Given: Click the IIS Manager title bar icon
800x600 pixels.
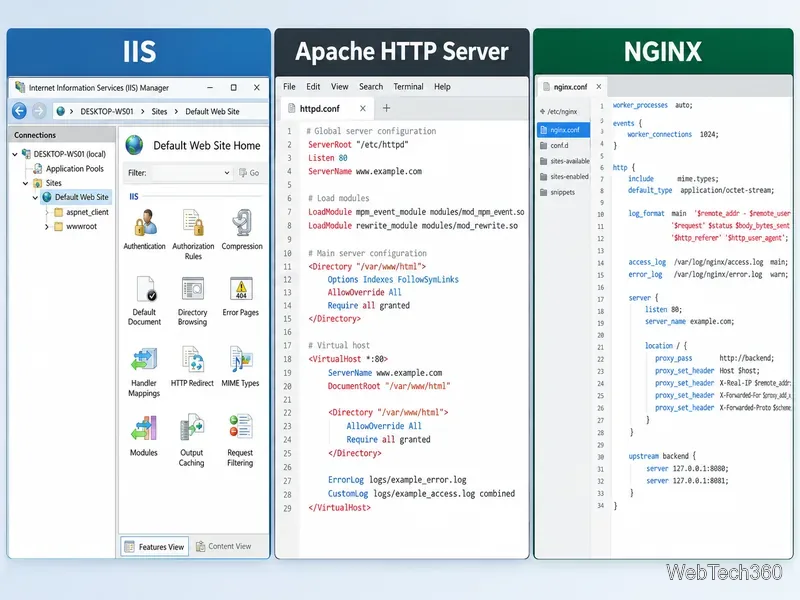Looking at the screenshot, I should (20, 87).
